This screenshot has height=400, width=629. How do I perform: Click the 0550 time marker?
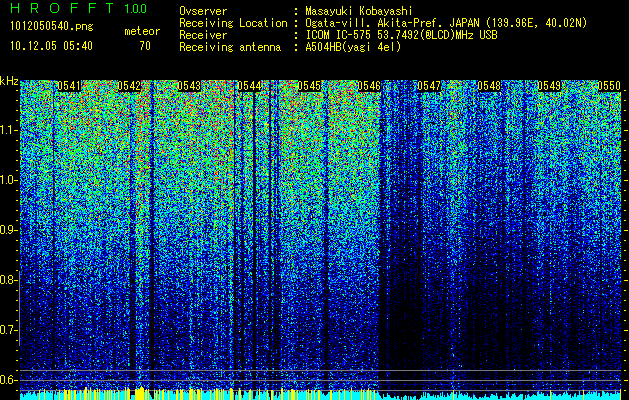(x=609, y=86)
